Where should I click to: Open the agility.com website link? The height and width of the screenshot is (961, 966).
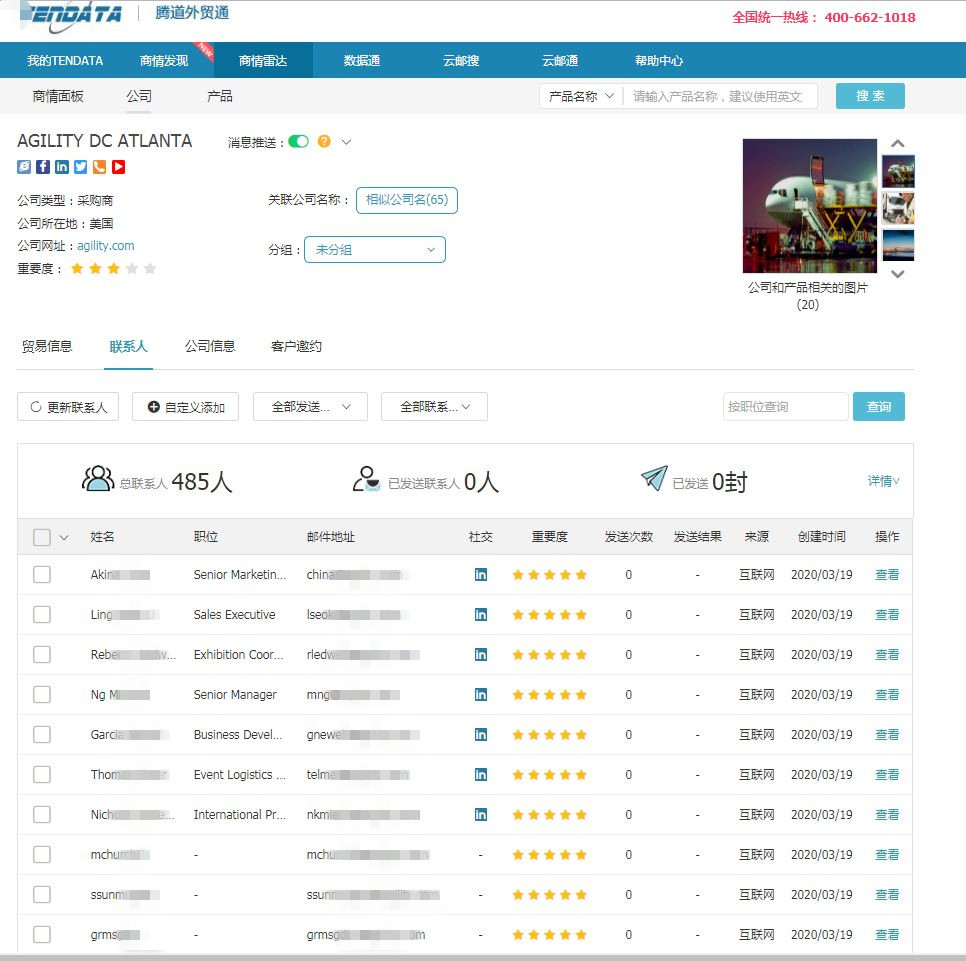(x=105, y=245)
